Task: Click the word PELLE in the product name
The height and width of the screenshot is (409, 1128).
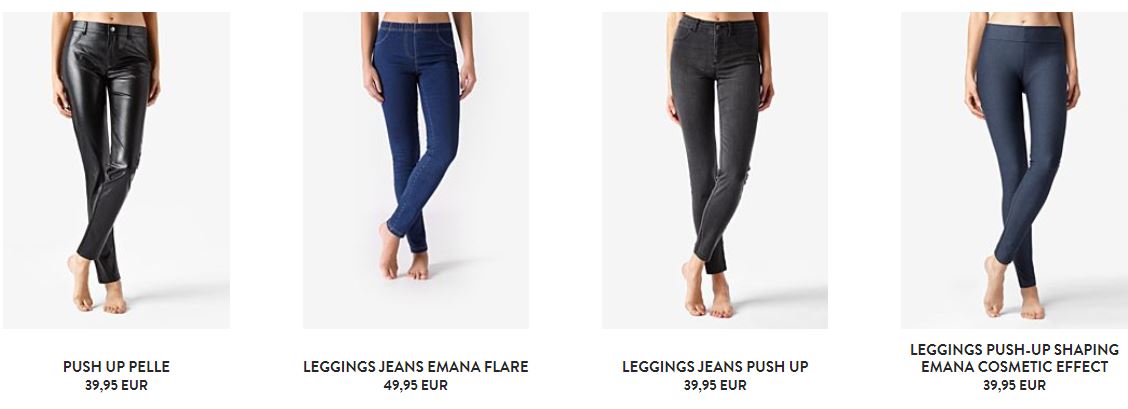Action: coord(149,367)
